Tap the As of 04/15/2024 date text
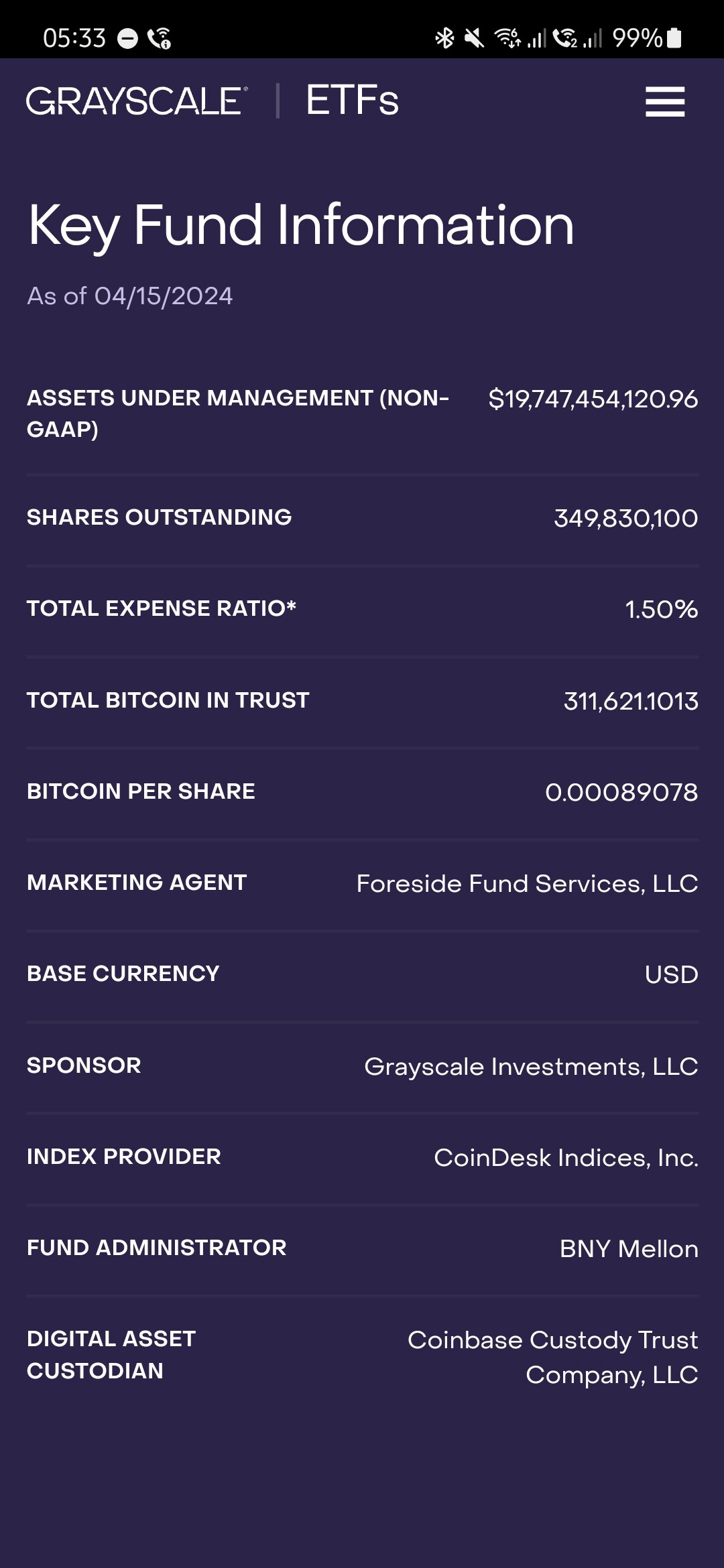The image size is (724, 1568). (130, 296)
